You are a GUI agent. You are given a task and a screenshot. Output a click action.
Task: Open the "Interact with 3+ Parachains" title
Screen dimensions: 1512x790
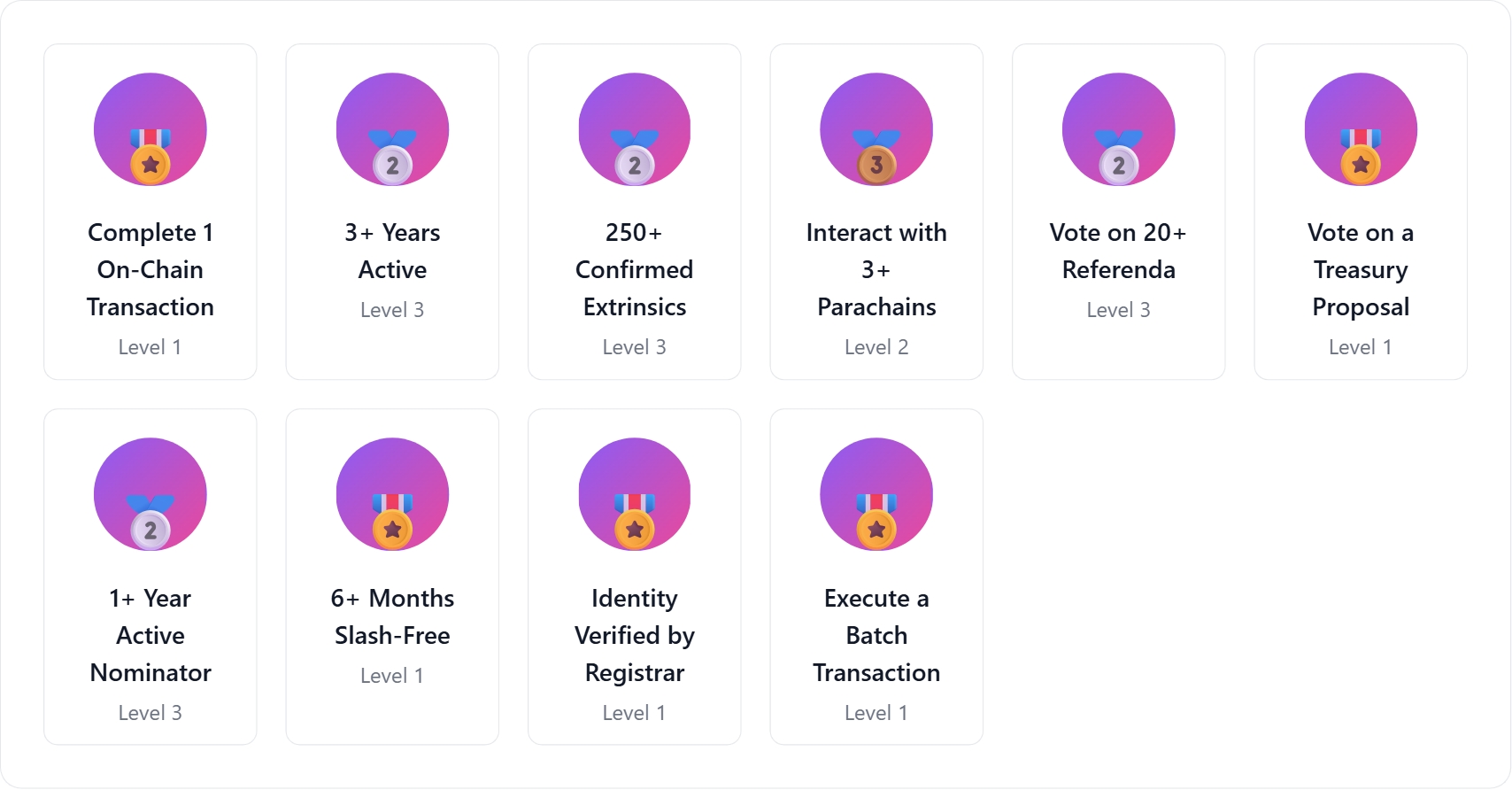[x=876, y=269]
